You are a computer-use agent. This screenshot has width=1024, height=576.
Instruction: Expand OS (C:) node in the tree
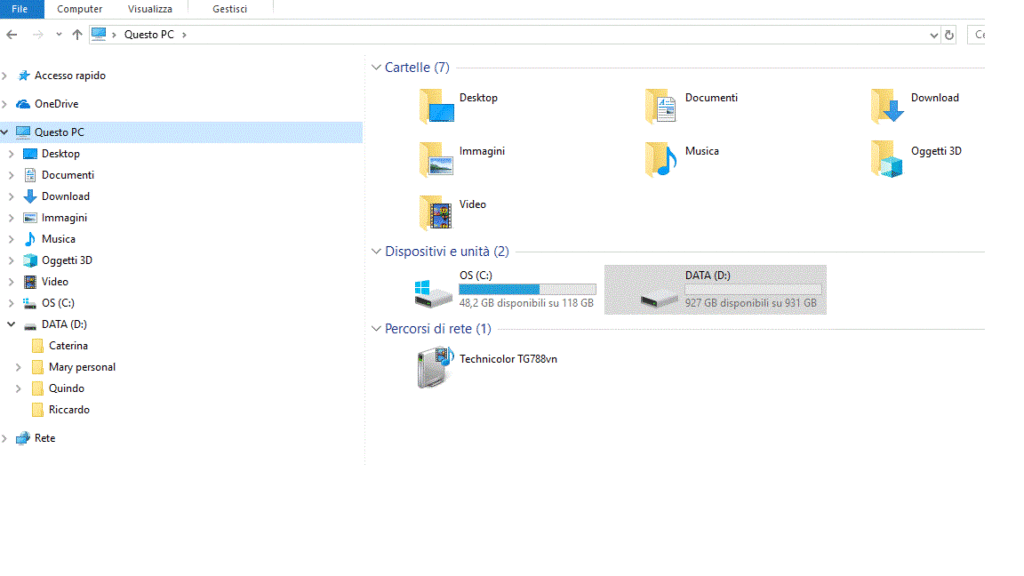click(x=11, y=303)
